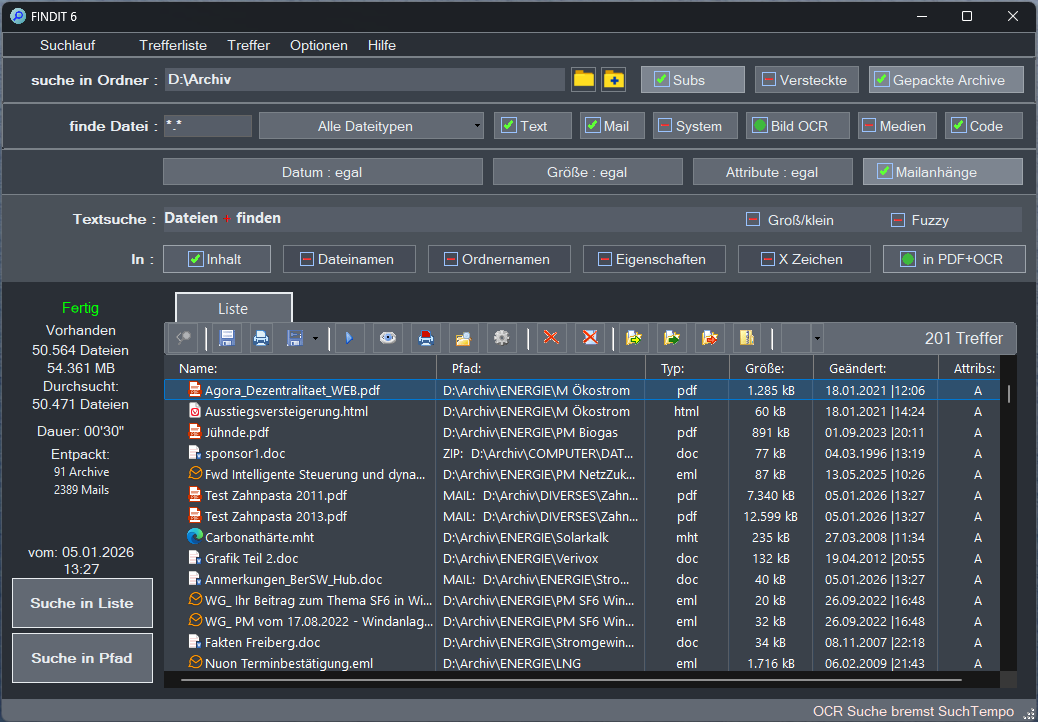Enable the Versteckte checkbox
The width and height of the screenshot is (1038, 722).
(x=770, y=79)
